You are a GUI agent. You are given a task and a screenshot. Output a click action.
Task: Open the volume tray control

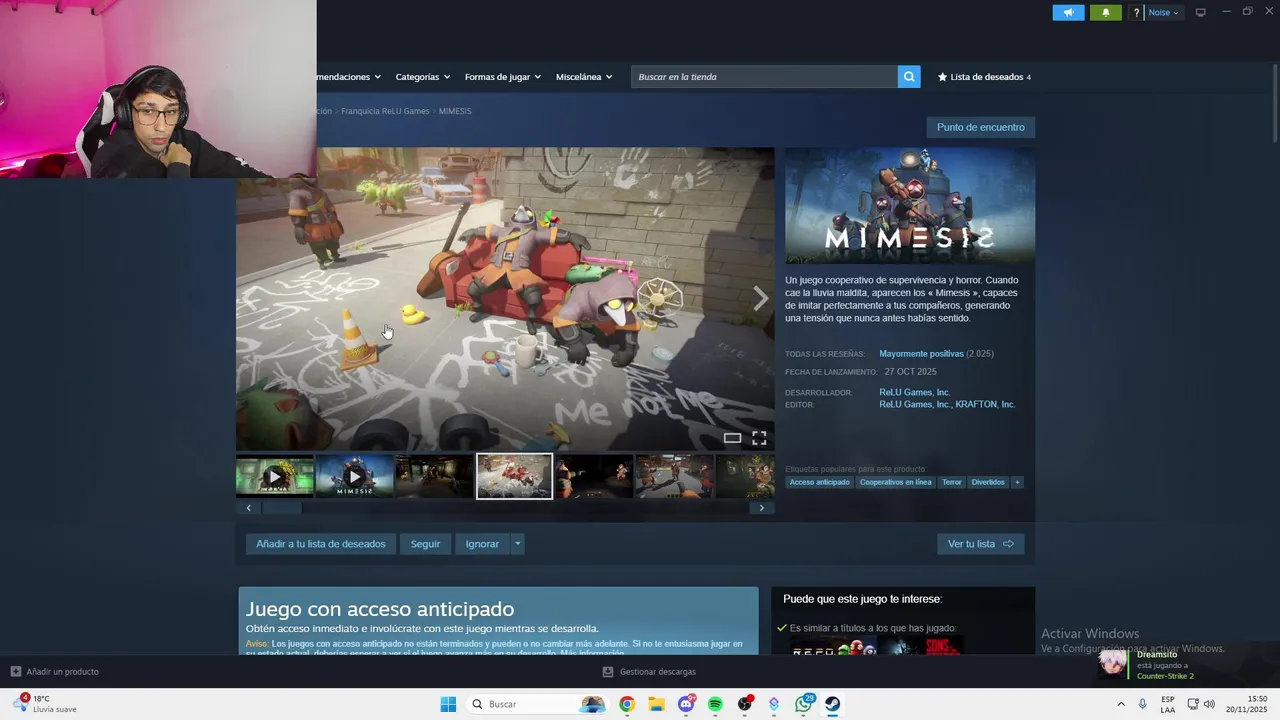coord(1209,704)
